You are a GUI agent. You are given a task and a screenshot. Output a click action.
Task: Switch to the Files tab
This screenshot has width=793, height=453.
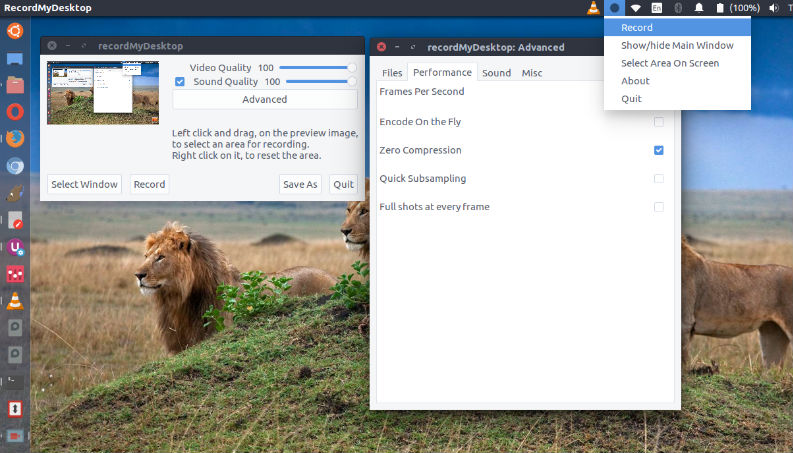[392, 73]
